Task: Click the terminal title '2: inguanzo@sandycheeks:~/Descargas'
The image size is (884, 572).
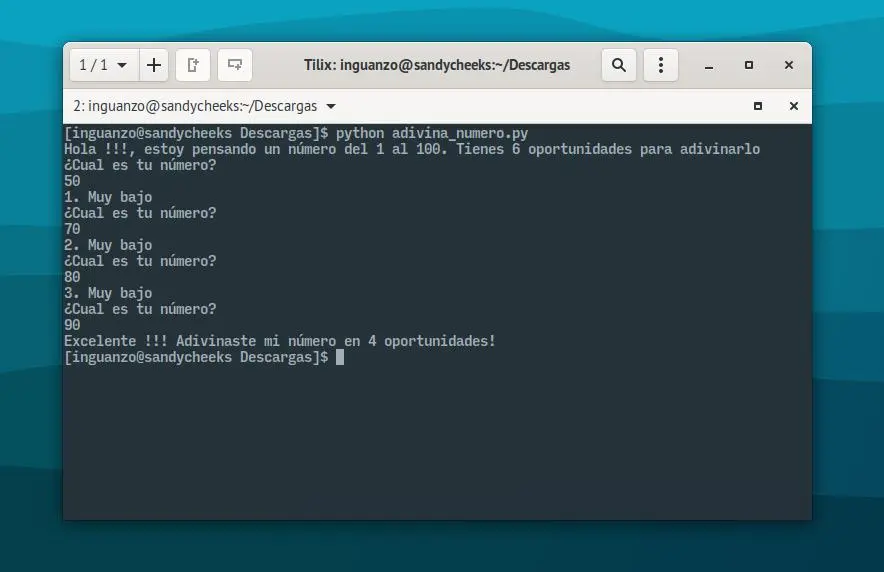Action: click(x=195, y=106)
